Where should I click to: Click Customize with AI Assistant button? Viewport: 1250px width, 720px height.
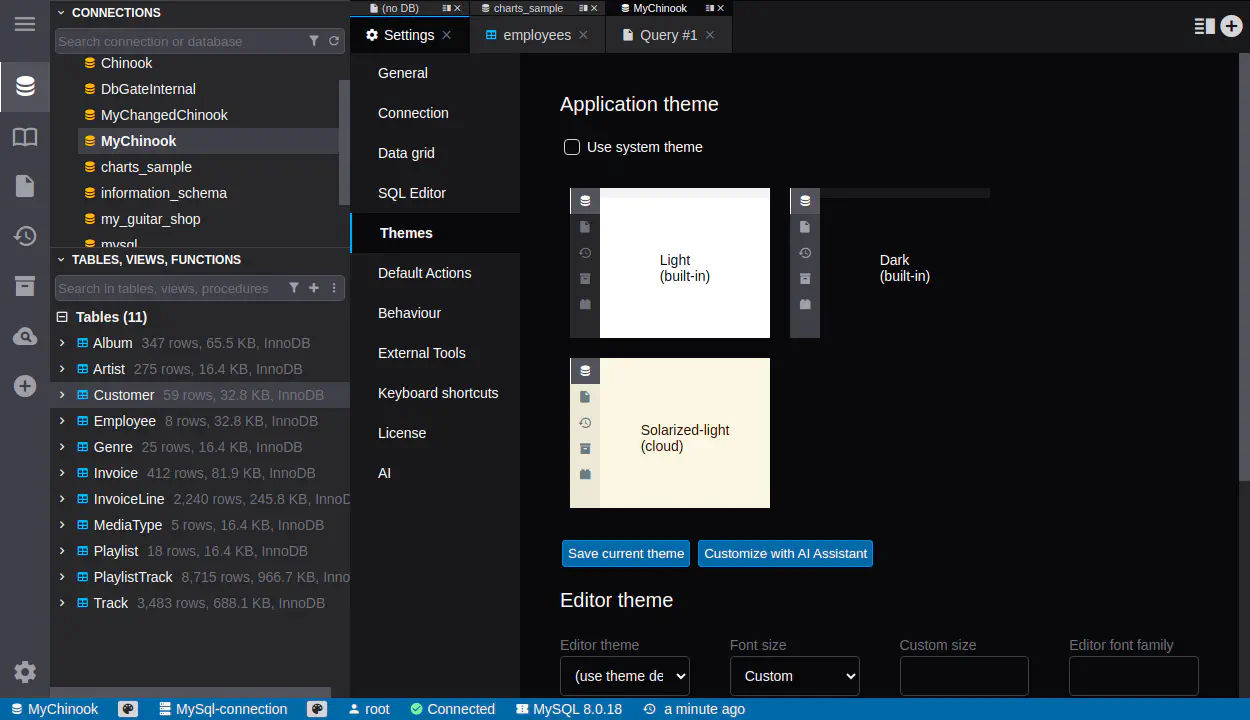coord(785,554)
